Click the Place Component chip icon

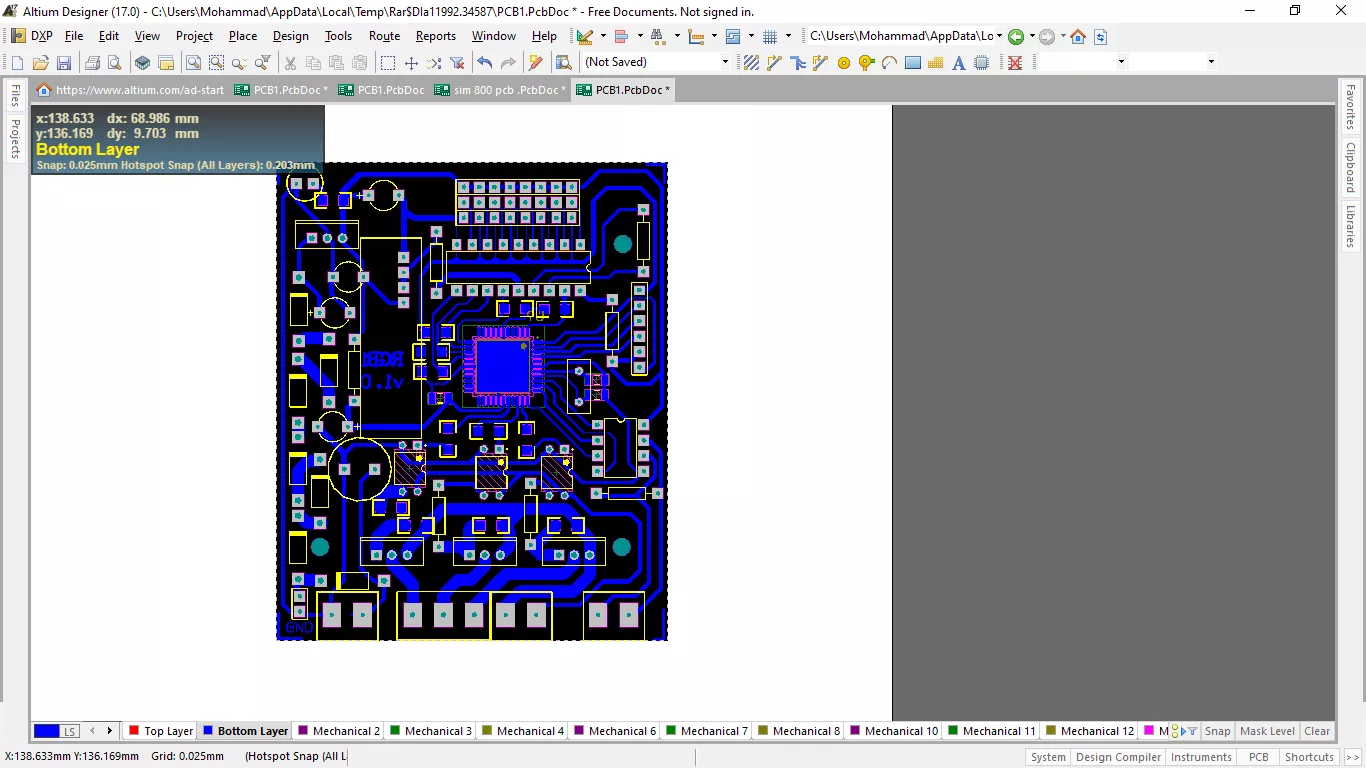click(981, 63)
